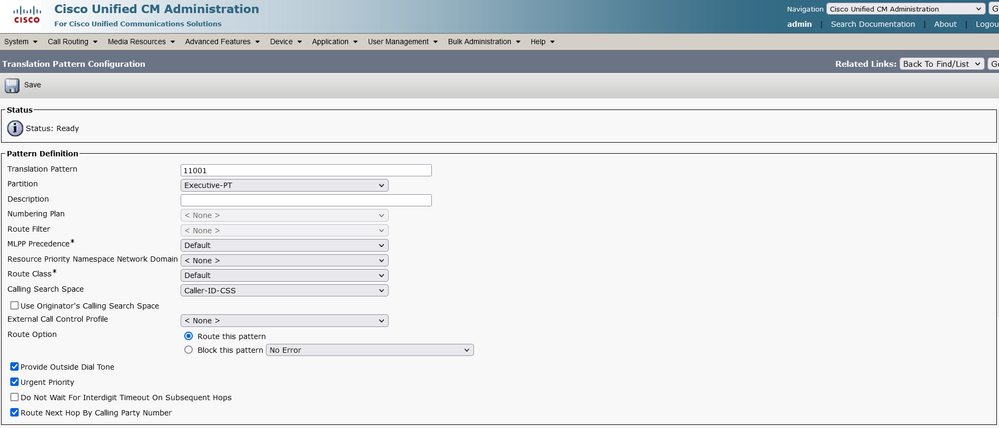This screenshot has width=999, height=428.
Task: Open the Application menu
Action: click(334, 41)
